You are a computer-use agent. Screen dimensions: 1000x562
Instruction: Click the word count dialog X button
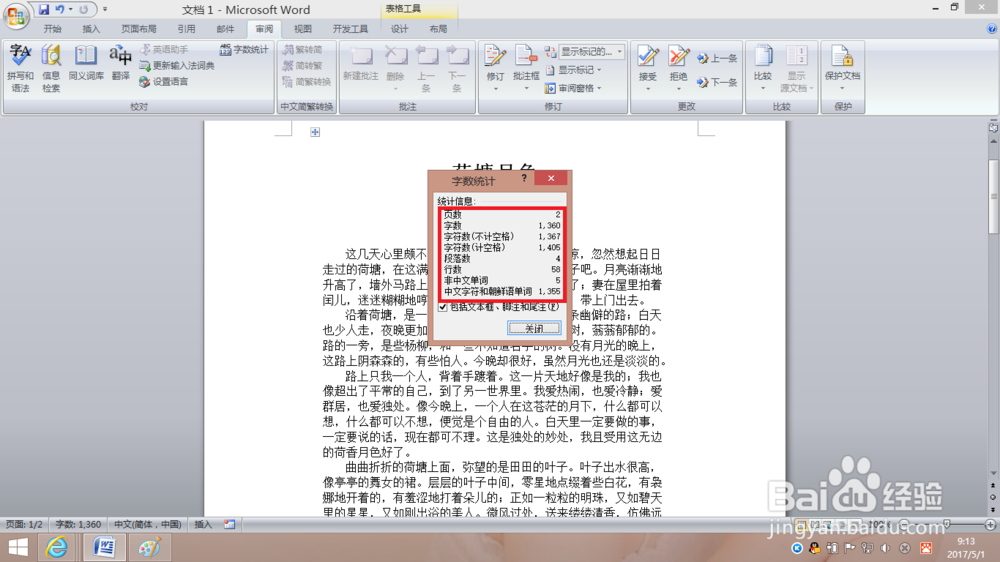click(x=551, y=178)
